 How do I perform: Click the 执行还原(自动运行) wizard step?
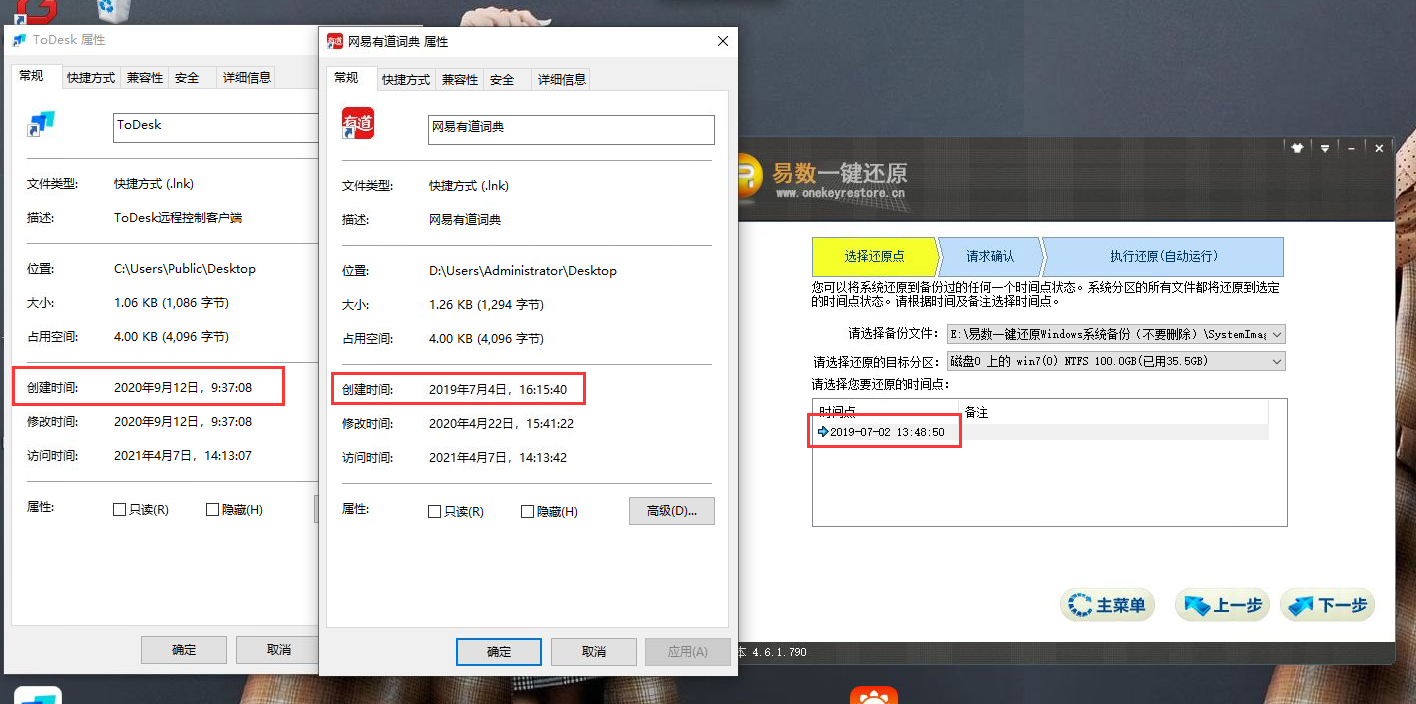(x=1163, y=257)
